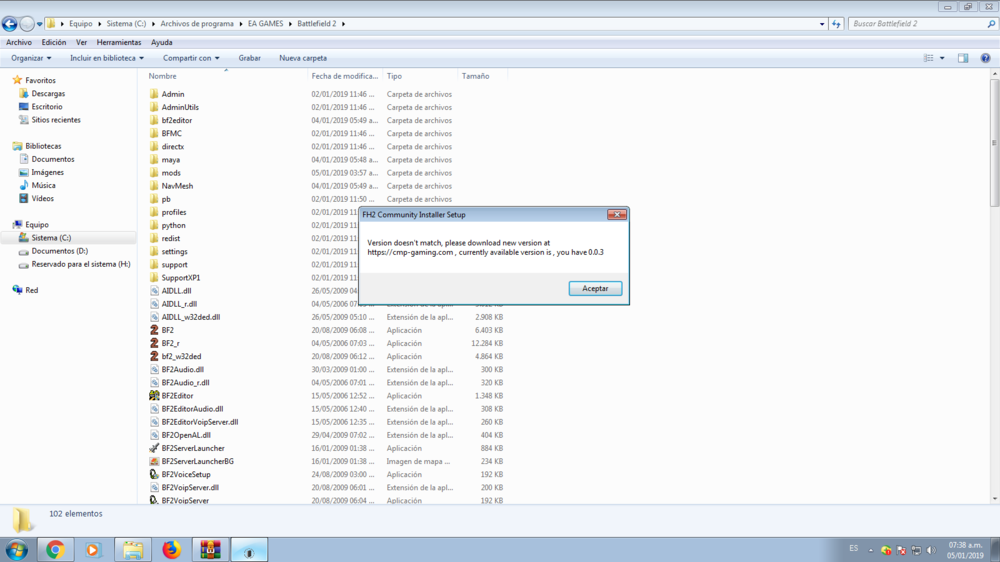This screenshot has height=562, width=1000.
Task: Open the Windows Start menu
Action: (17, 549)
